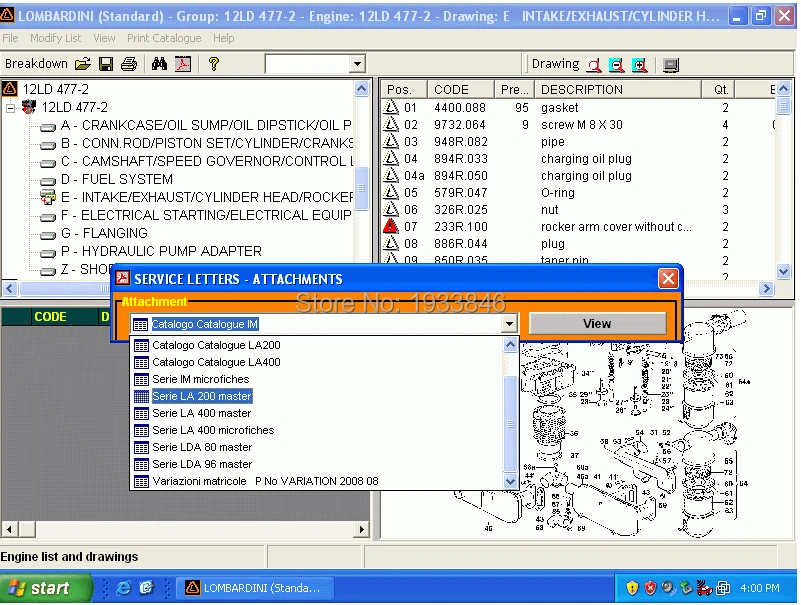Click the View button in attachments dialog

597,323
